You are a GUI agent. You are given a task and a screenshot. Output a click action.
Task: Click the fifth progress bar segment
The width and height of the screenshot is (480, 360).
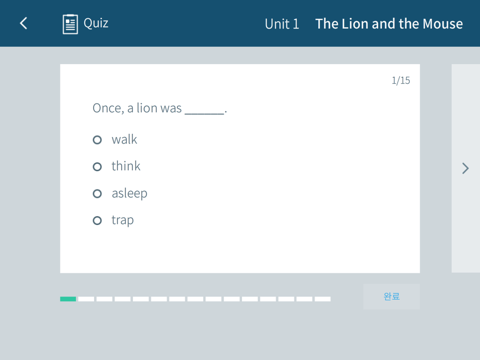141,299
